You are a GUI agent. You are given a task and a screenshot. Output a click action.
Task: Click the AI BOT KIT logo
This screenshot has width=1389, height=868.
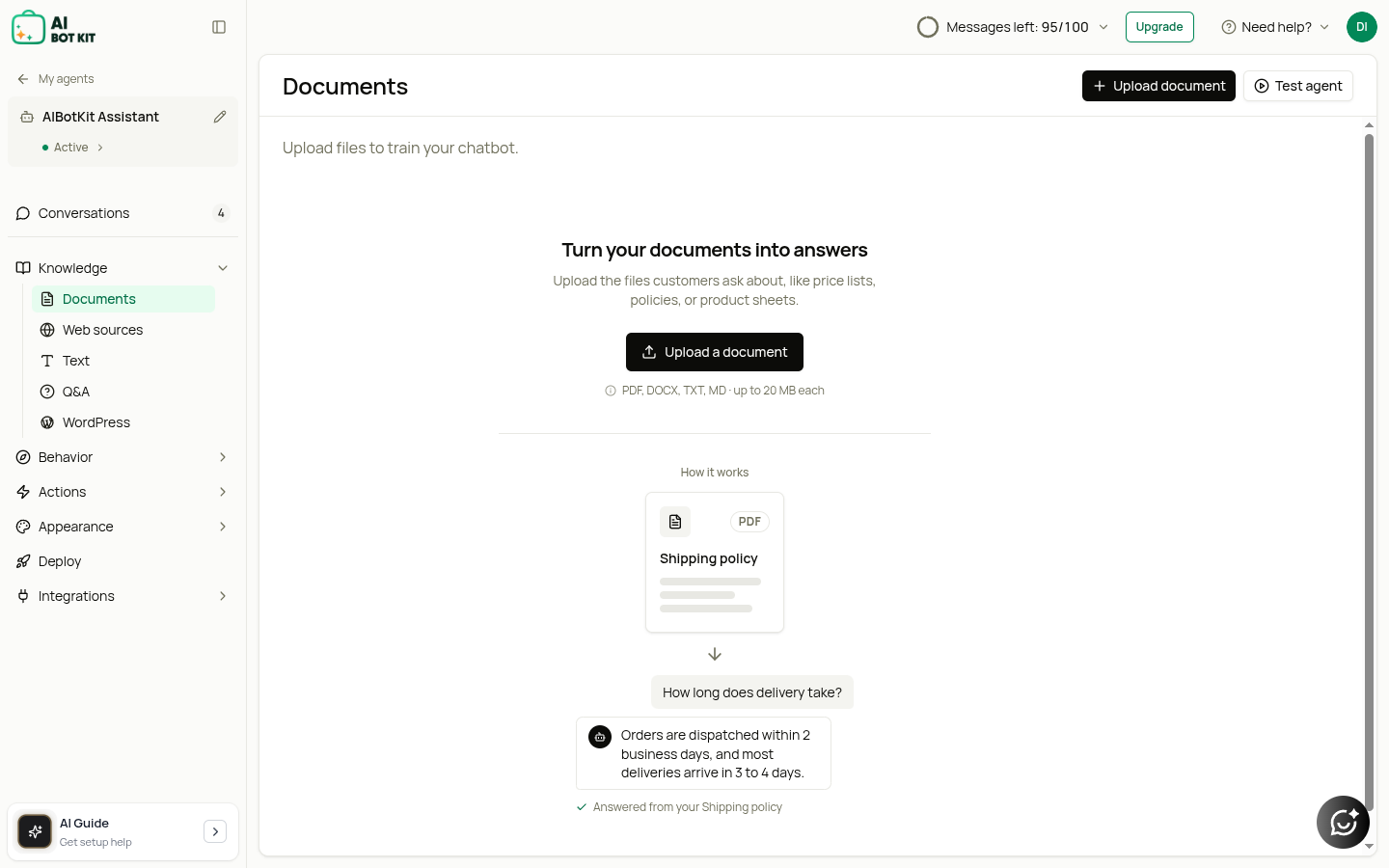click(54, 28)
